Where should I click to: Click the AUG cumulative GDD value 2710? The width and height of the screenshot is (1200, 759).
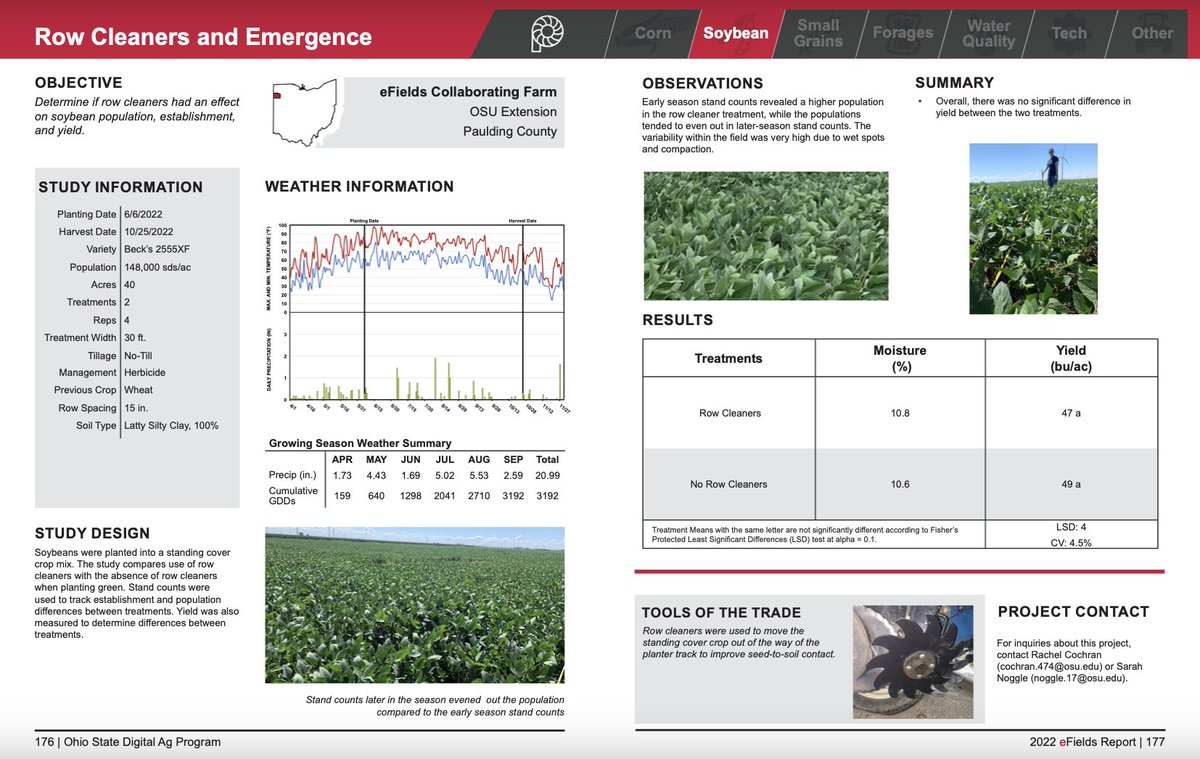(479, 496)
